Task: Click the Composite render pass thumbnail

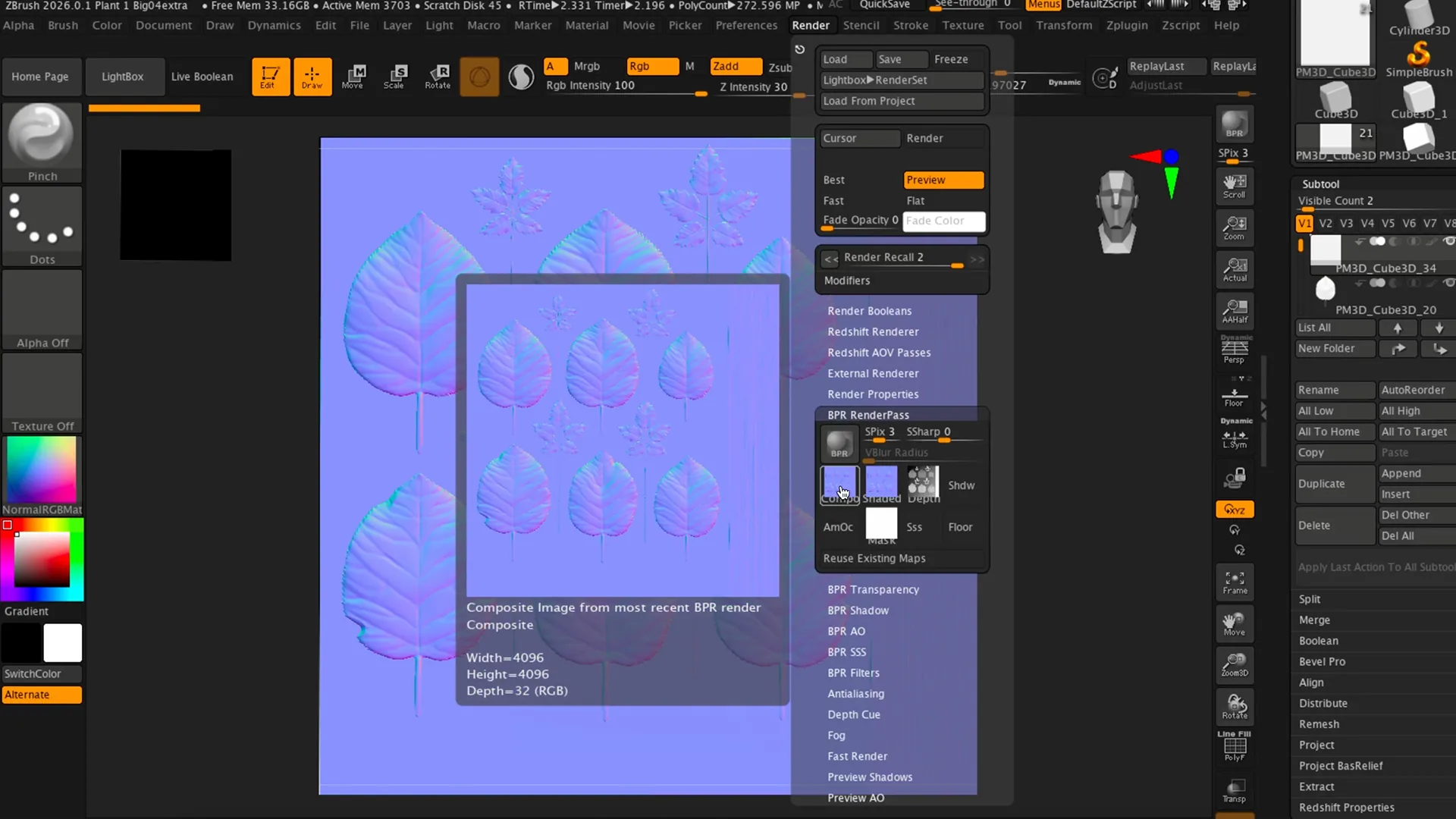Action: pos(839,484)
